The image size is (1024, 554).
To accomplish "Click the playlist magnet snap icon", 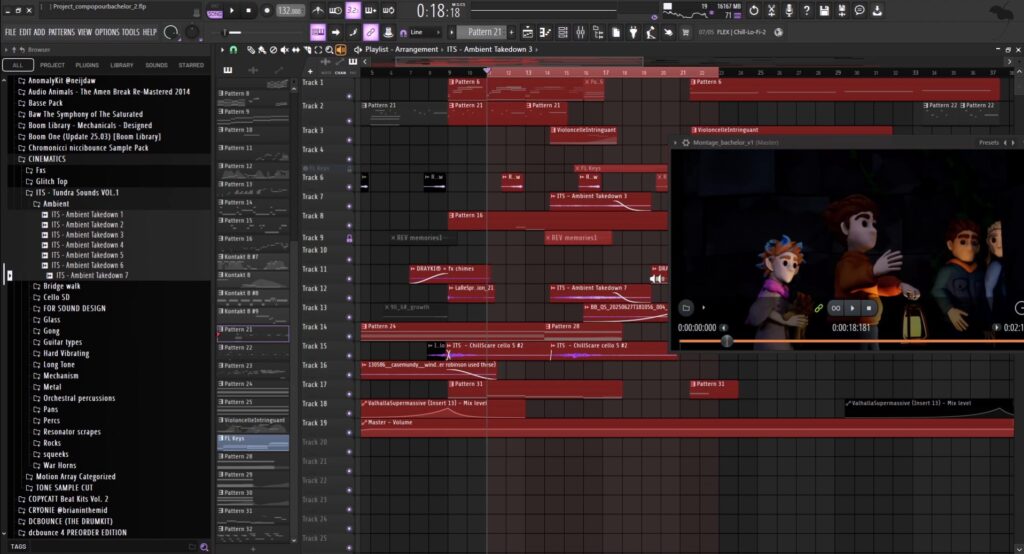I will click(234, 49).
